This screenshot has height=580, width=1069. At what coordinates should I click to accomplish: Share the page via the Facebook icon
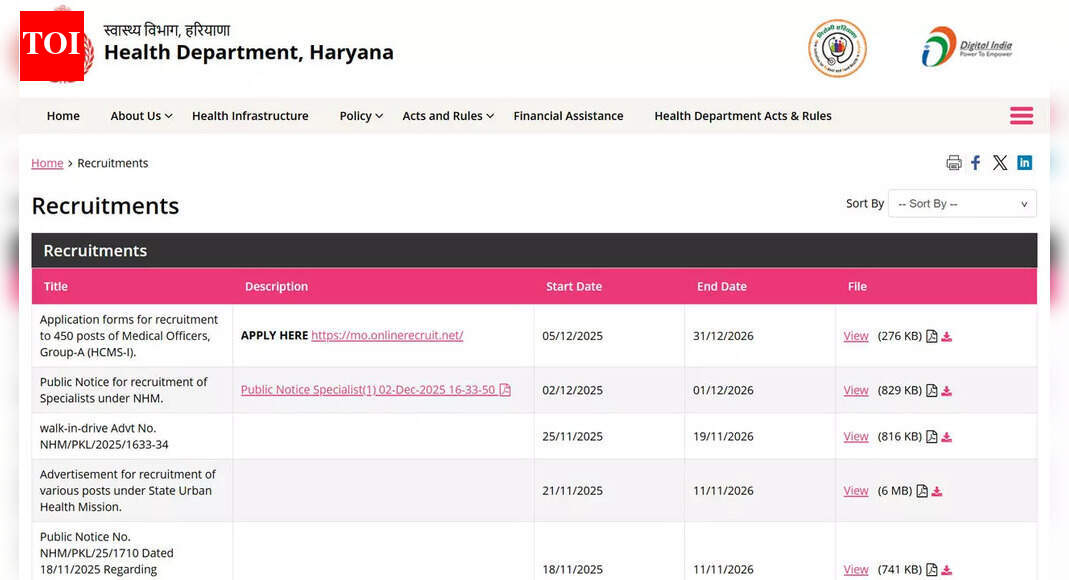(x=976, y=162)
